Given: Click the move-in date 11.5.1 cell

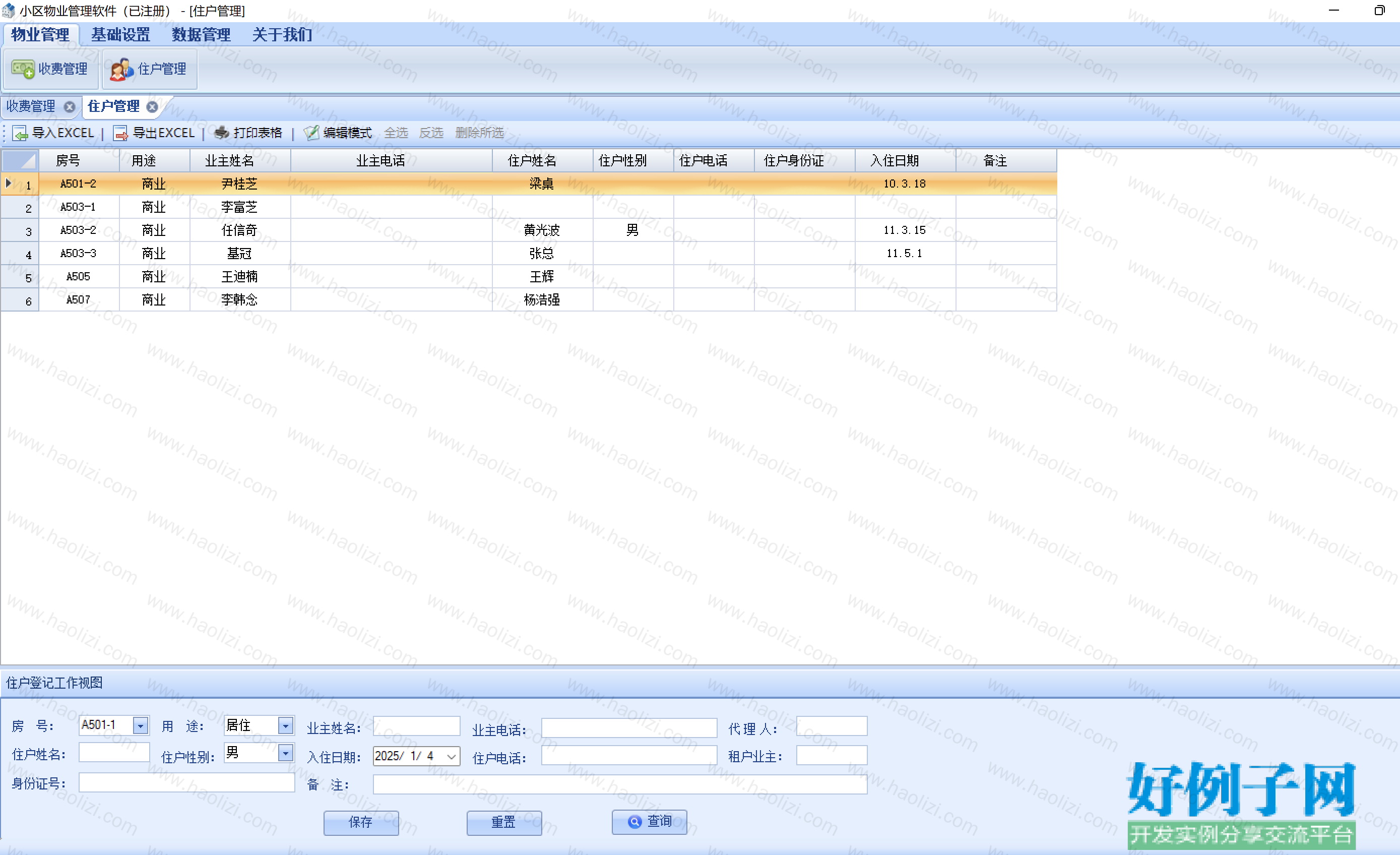Looking at the screenshot, I should (906, 254).
